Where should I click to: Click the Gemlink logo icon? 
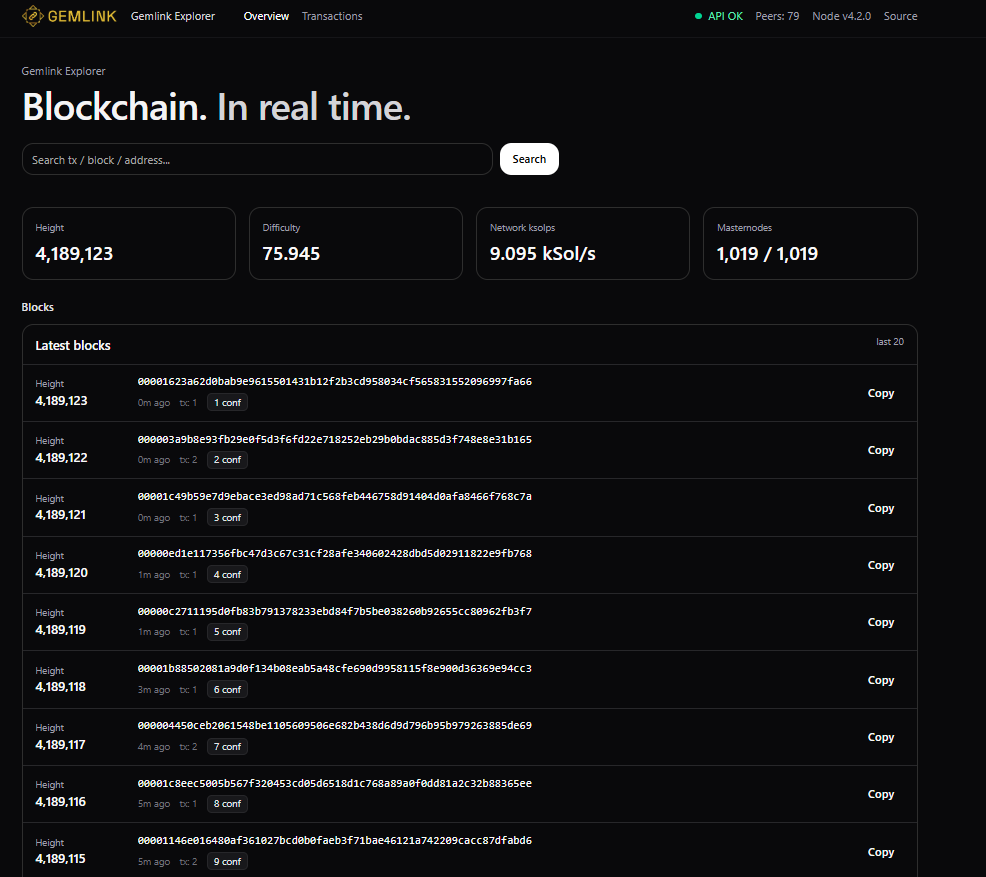point(31,16)
